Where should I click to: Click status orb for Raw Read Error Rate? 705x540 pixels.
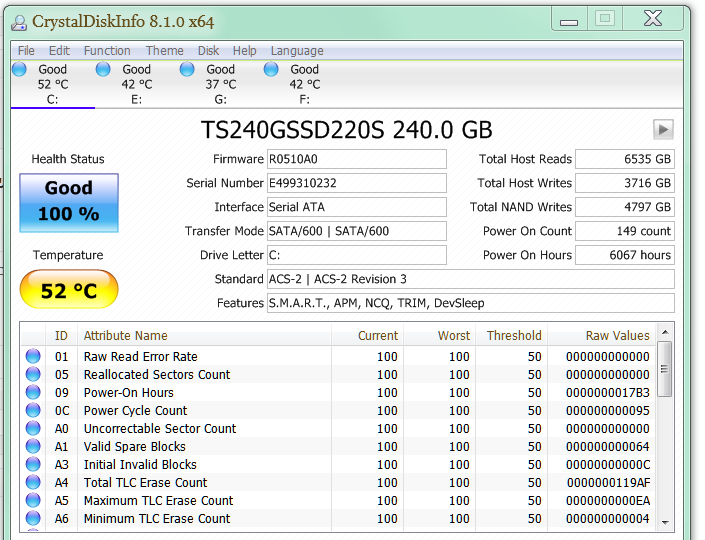pos(33,356)
